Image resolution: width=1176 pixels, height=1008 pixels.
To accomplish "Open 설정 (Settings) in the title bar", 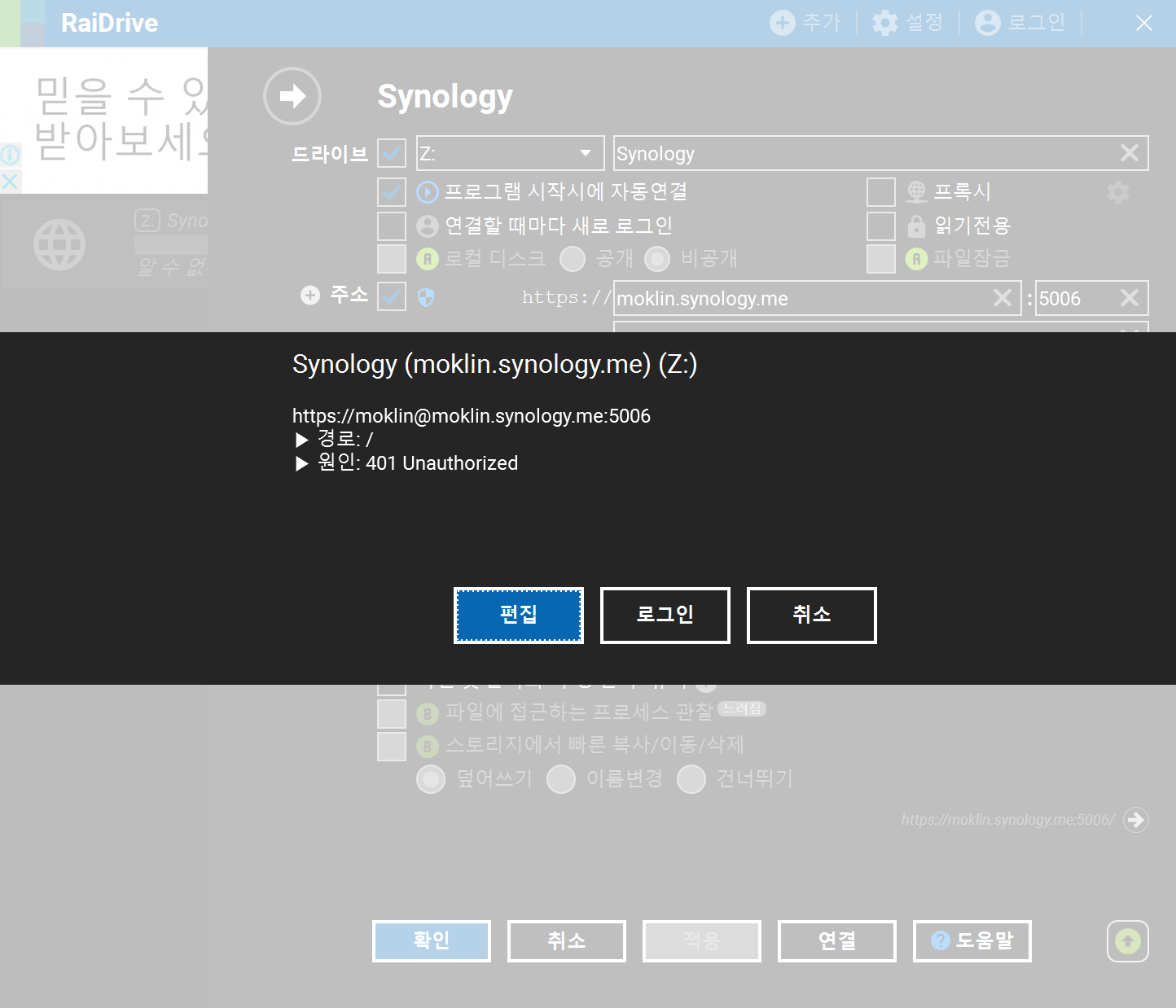I will (x=907, y=22).
